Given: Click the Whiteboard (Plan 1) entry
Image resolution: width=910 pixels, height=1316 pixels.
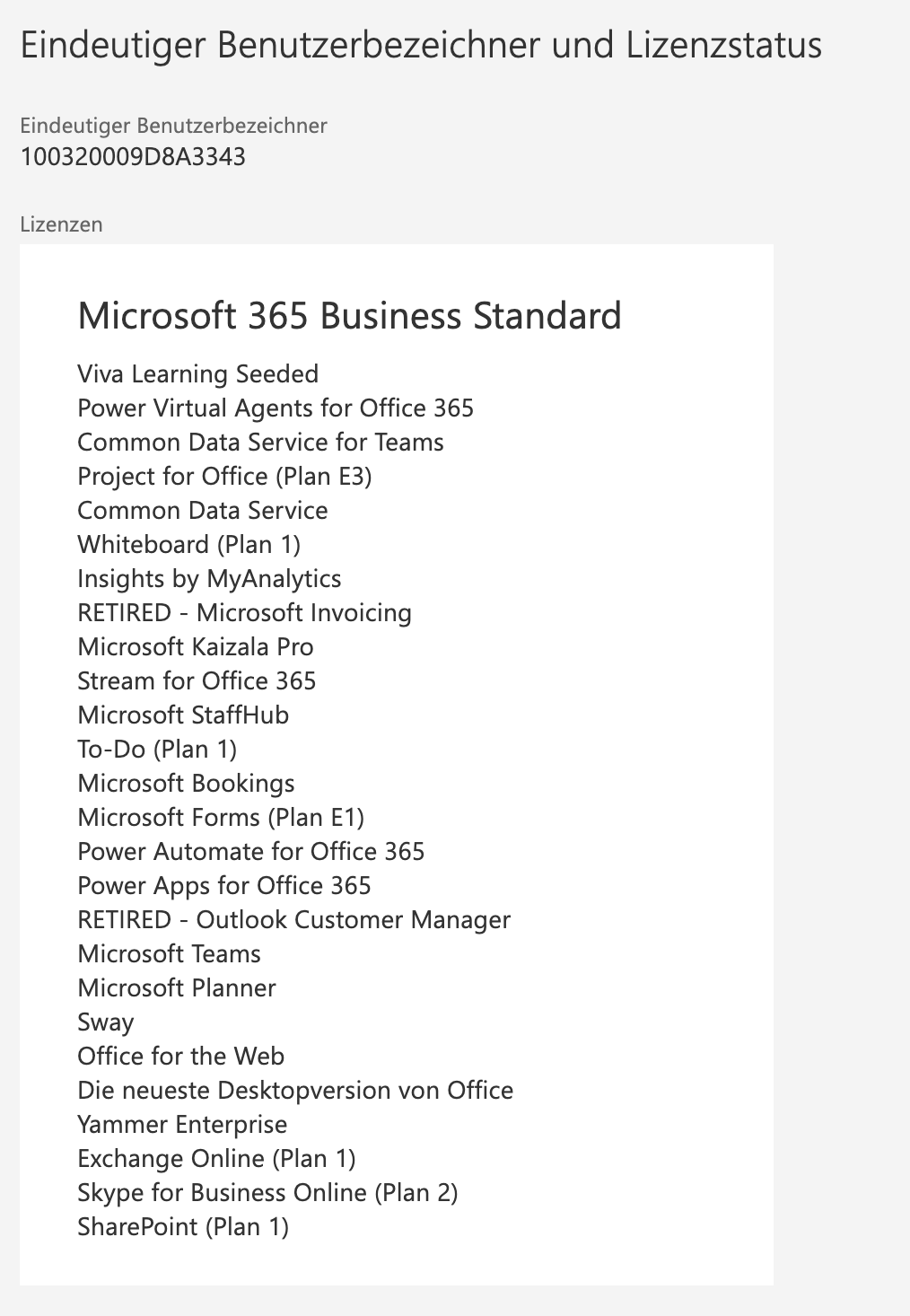Looking at the screenshot, I should 189,545.
